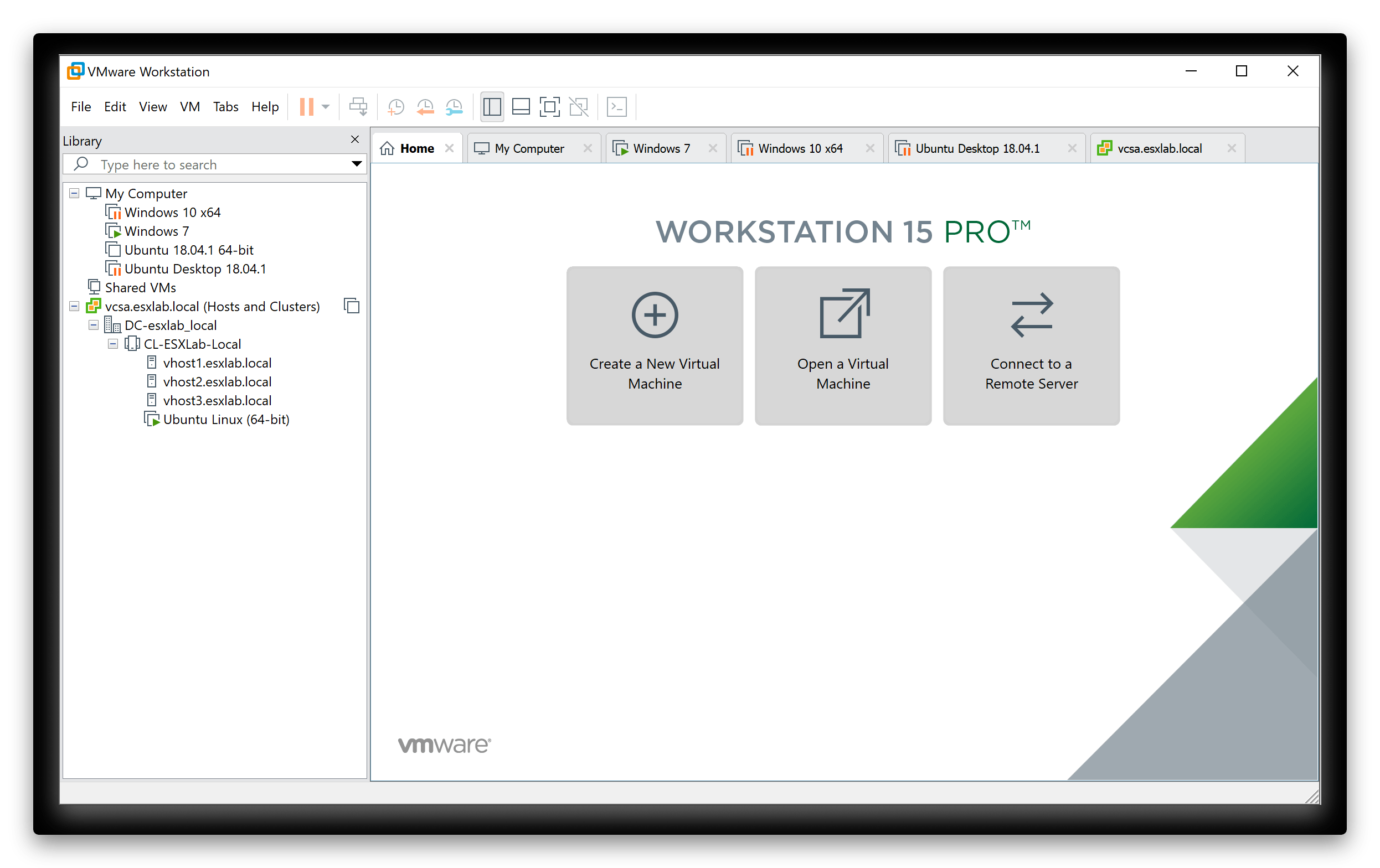
Task: Toggle the library sidebar view icon
Action: click(x=492, y=107)
